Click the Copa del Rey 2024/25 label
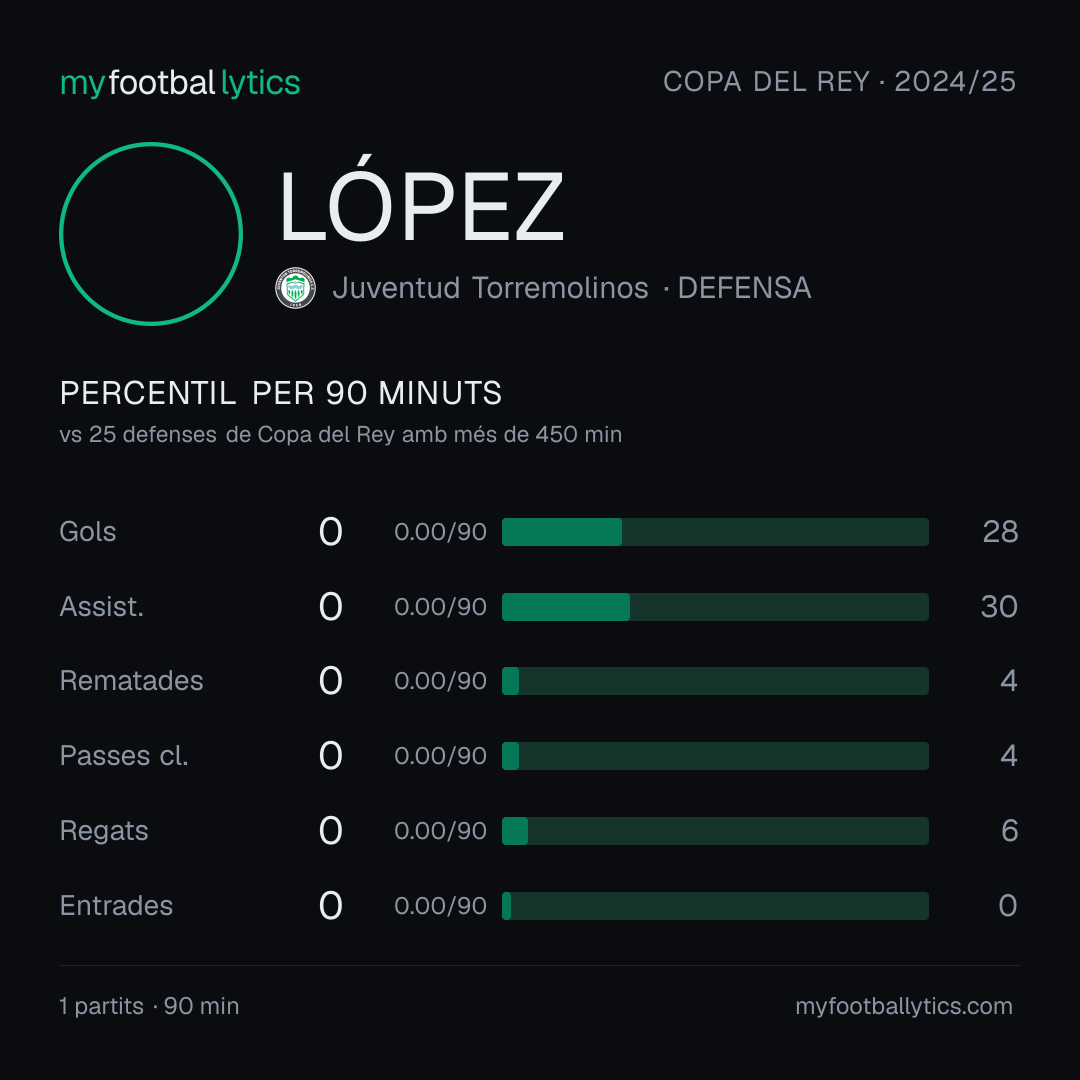This screenshot has height=1080, width=1080. pos(839,82)
